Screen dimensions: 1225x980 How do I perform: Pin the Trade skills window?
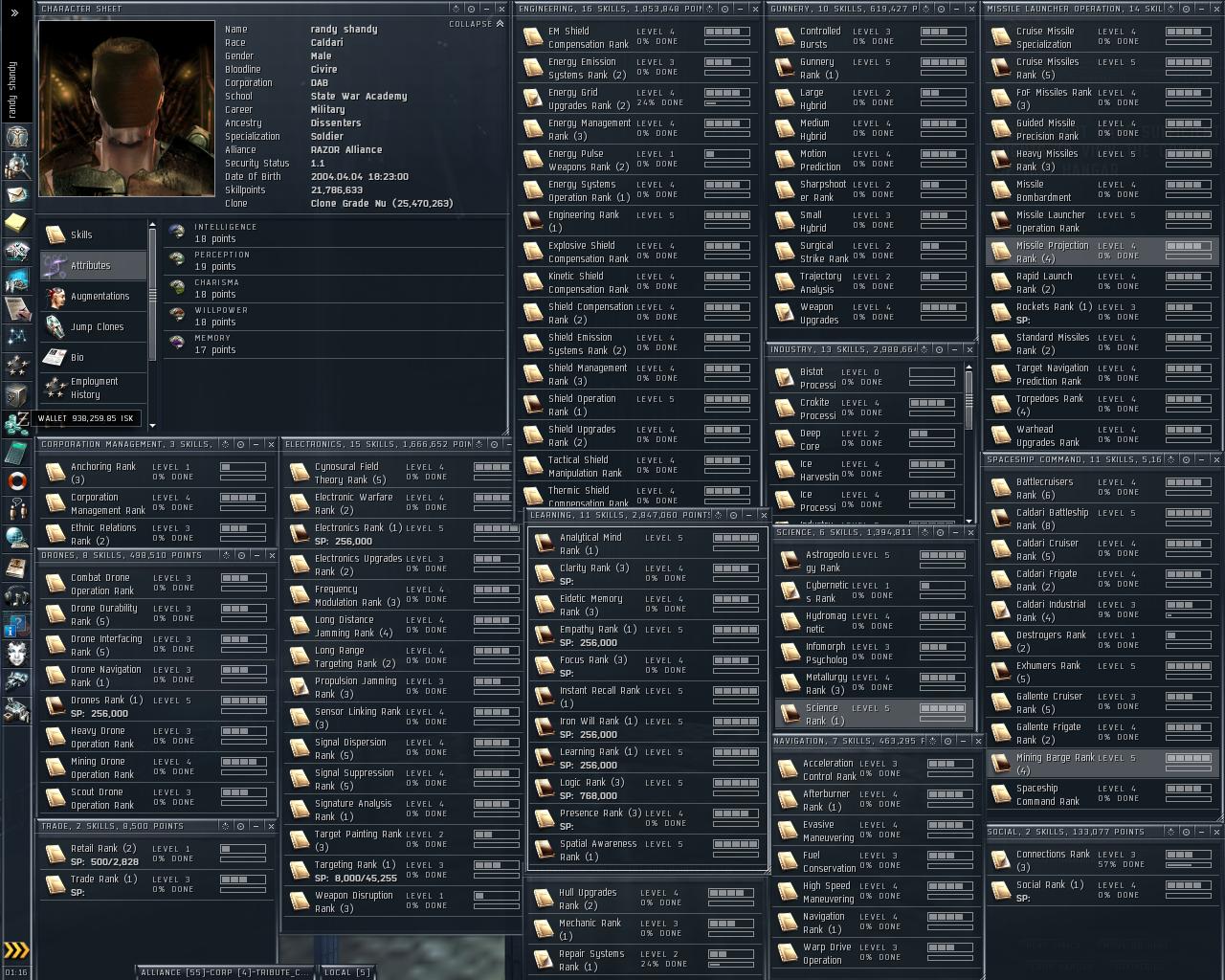(241, 826)
